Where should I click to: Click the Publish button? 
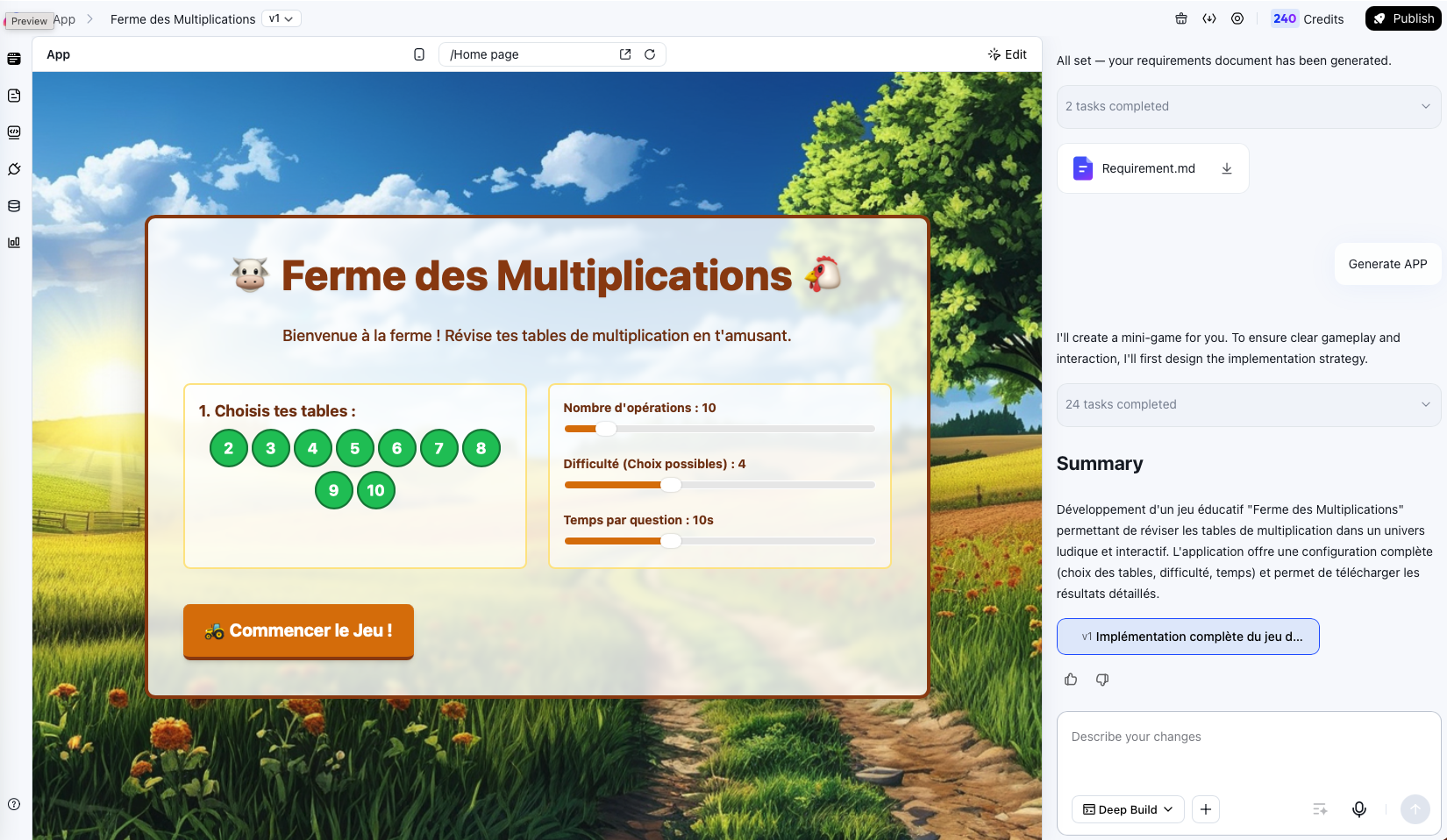(1403, 18)
